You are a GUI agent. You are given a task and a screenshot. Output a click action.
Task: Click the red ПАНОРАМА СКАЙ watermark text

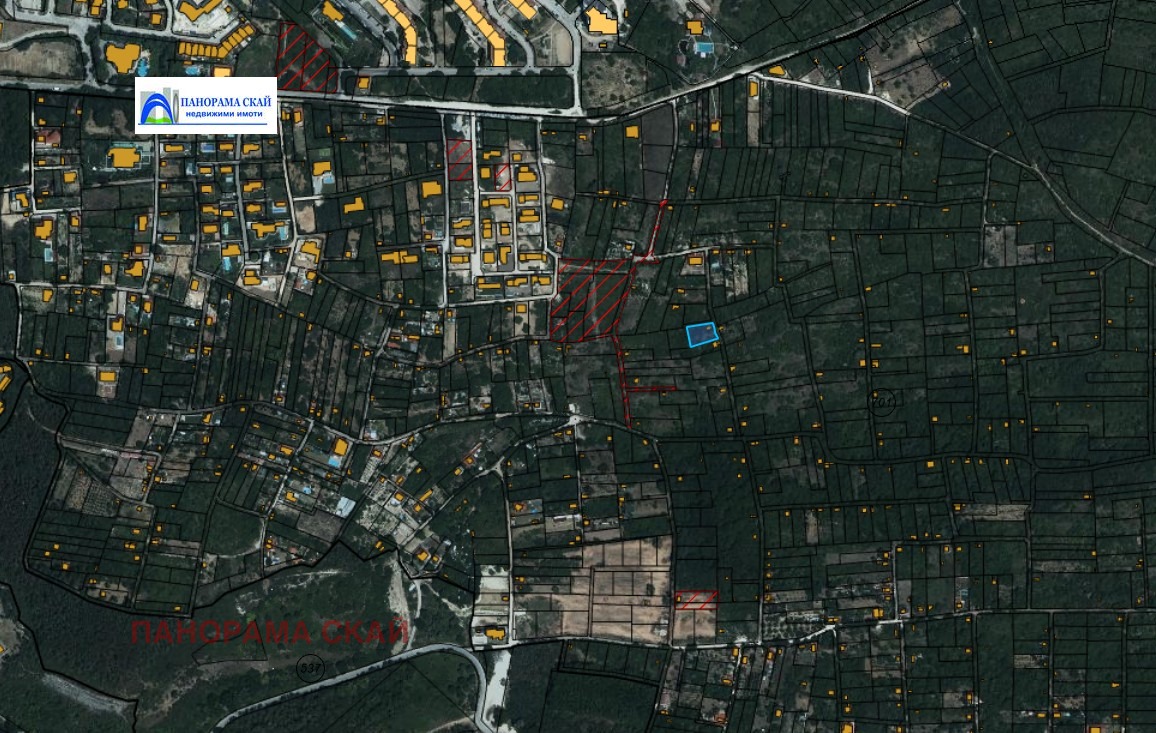(269, 632)
